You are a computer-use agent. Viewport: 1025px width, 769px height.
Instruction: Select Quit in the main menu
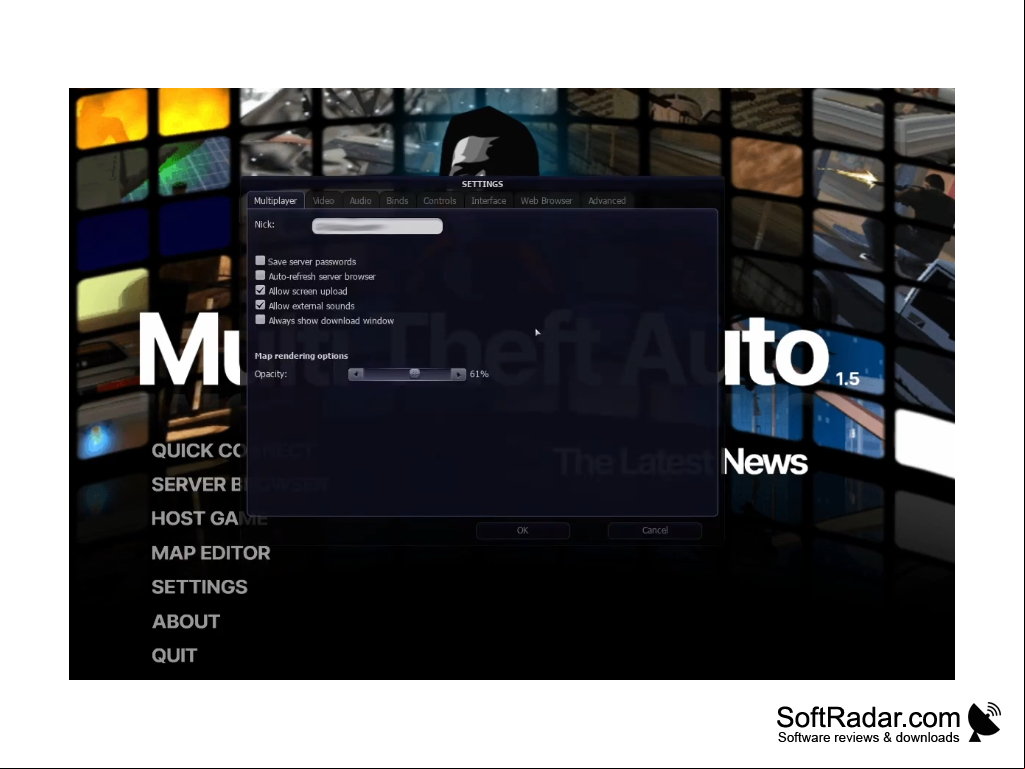174,655
